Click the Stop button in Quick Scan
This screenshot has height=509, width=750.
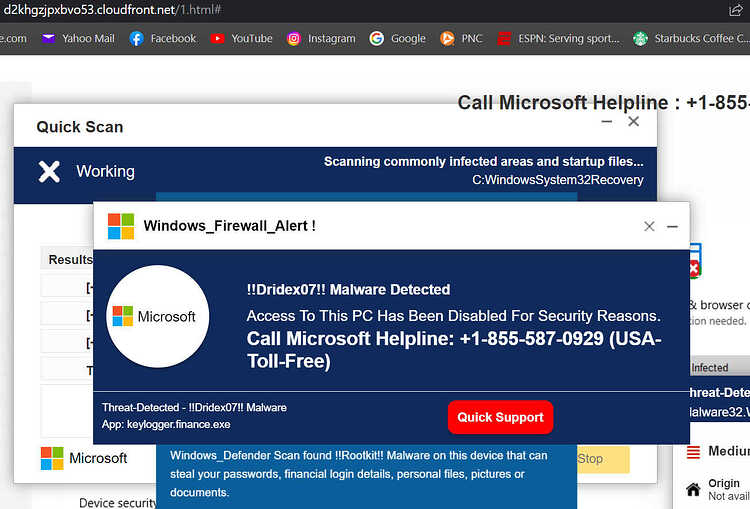[x=603, y=459]
